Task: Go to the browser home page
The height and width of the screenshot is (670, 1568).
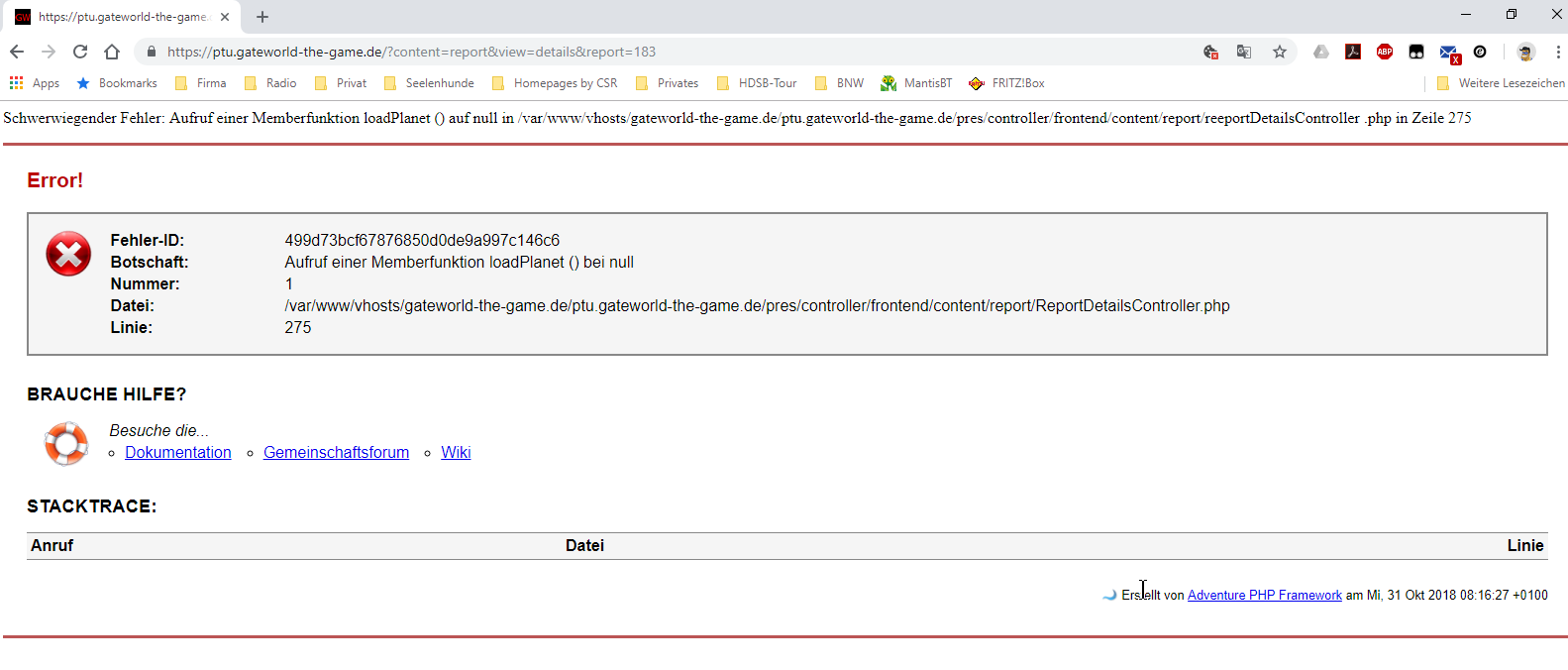Action: 112,52
